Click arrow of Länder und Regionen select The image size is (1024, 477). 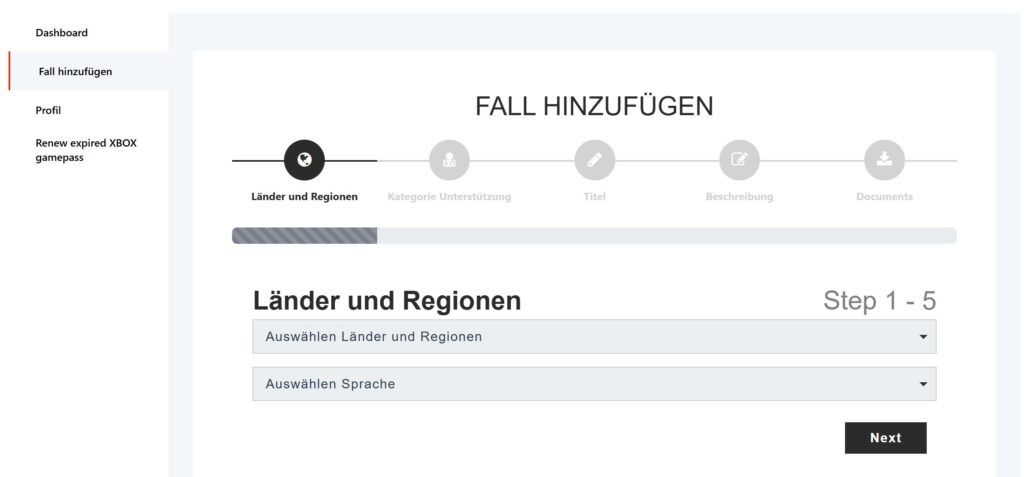pos(923,337)
